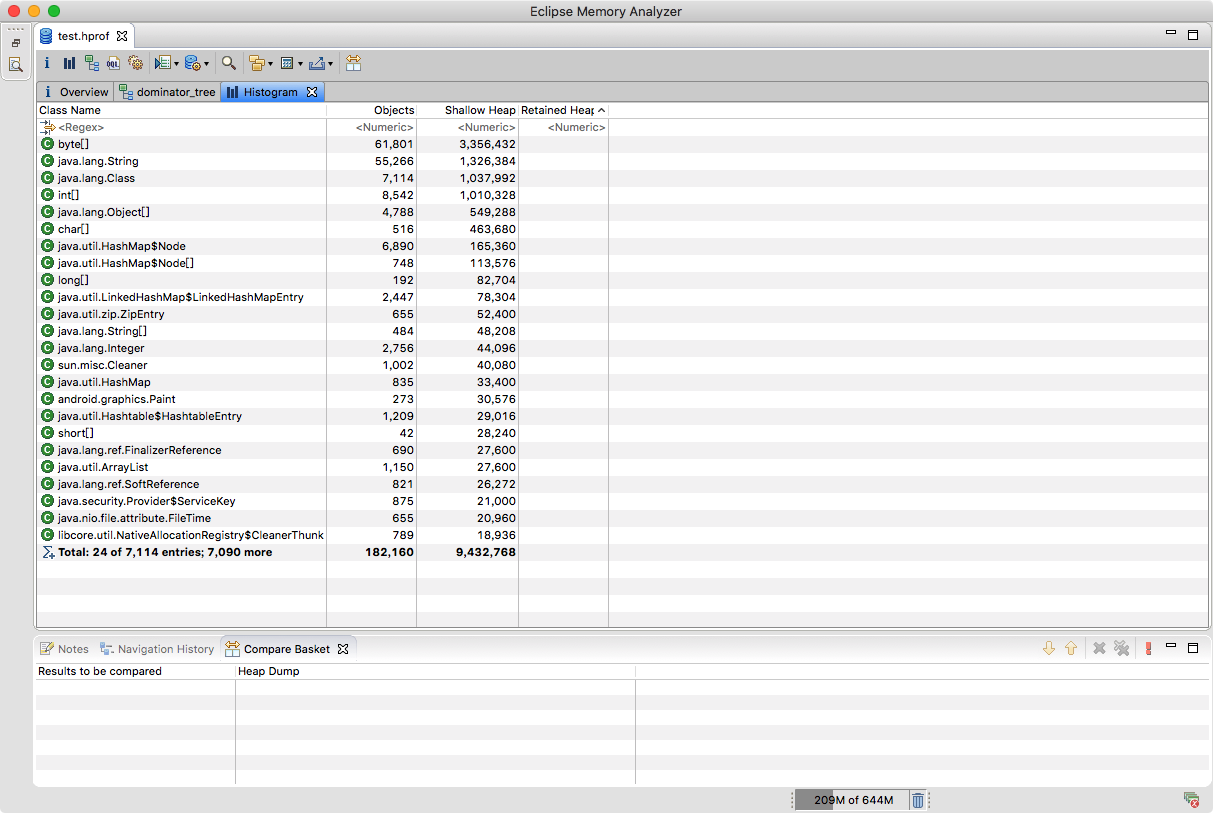Click the magnifier to find object by address
The width and height of the screenshot is (1213, 813).
click(x=229, y=63)
